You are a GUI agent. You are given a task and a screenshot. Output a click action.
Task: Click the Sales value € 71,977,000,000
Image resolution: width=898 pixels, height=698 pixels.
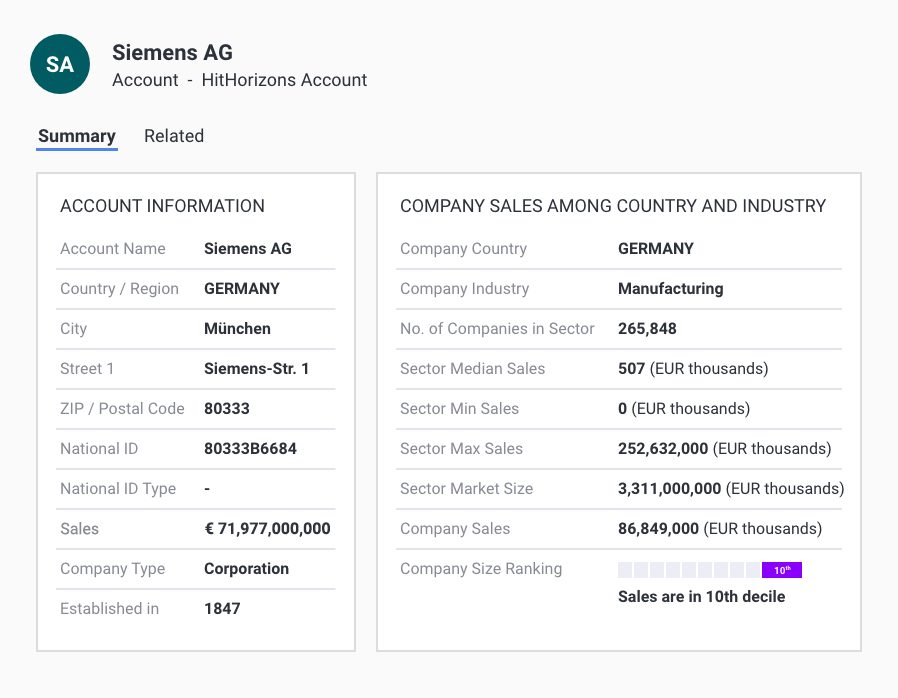point(267,529)
